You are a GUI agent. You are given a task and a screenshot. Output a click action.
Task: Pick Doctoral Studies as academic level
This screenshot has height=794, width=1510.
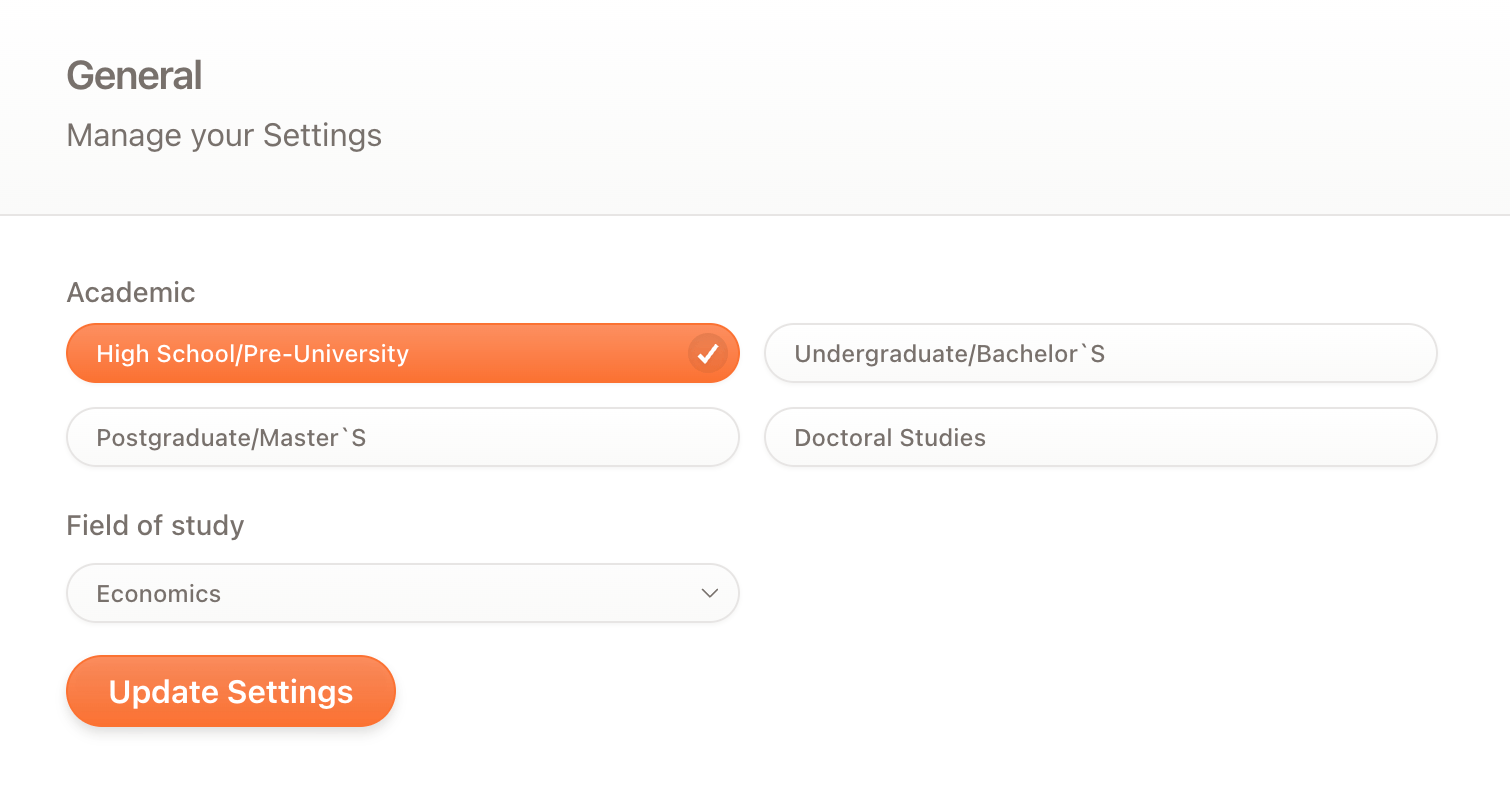pyautogui.click(x=1101, y=437)
